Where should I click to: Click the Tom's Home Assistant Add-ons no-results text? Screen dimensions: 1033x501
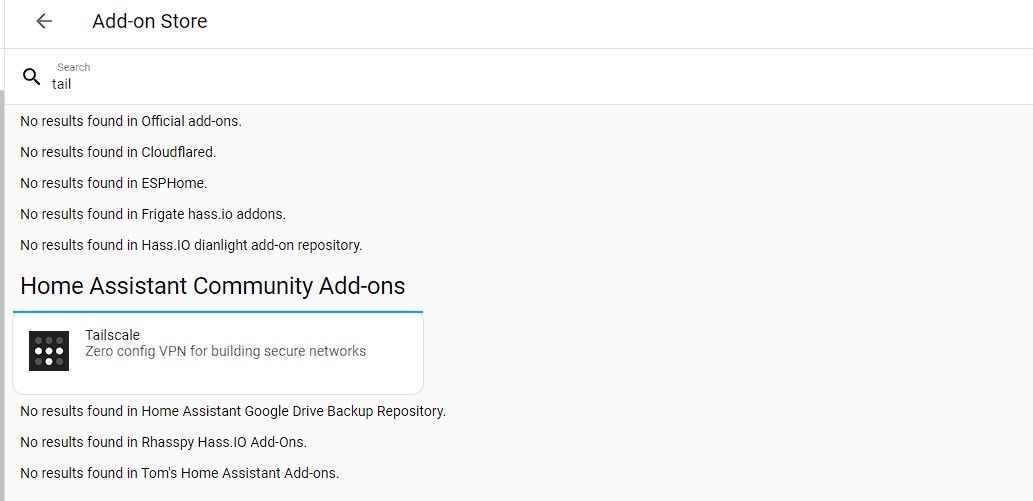click(x=180, y=473)
